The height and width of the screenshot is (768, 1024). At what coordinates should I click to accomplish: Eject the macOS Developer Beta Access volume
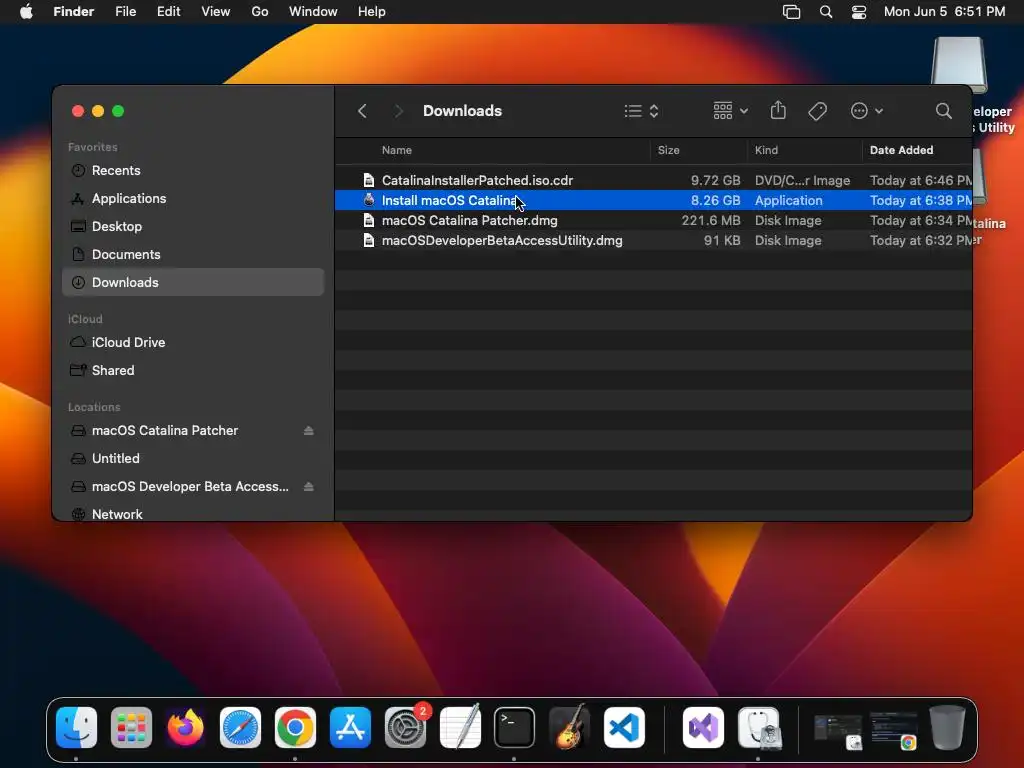[x=308, y=487]
